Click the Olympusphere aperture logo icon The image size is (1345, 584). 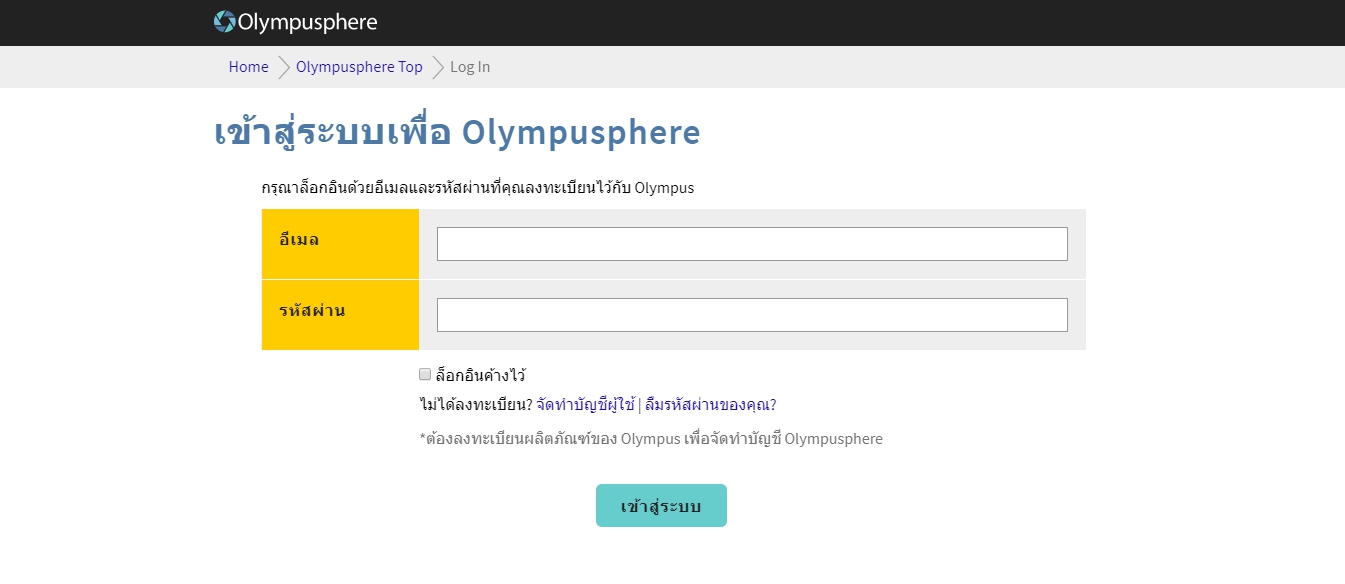coord(225,22)
